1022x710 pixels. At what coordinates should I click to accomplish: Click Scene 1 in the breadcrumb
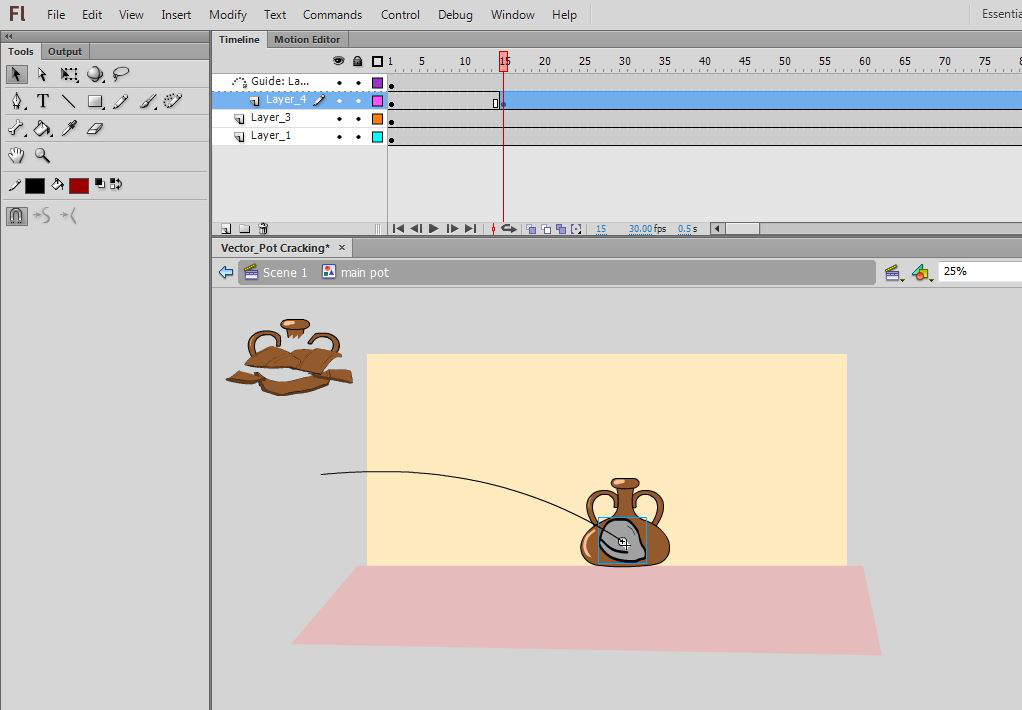[285, 272]
